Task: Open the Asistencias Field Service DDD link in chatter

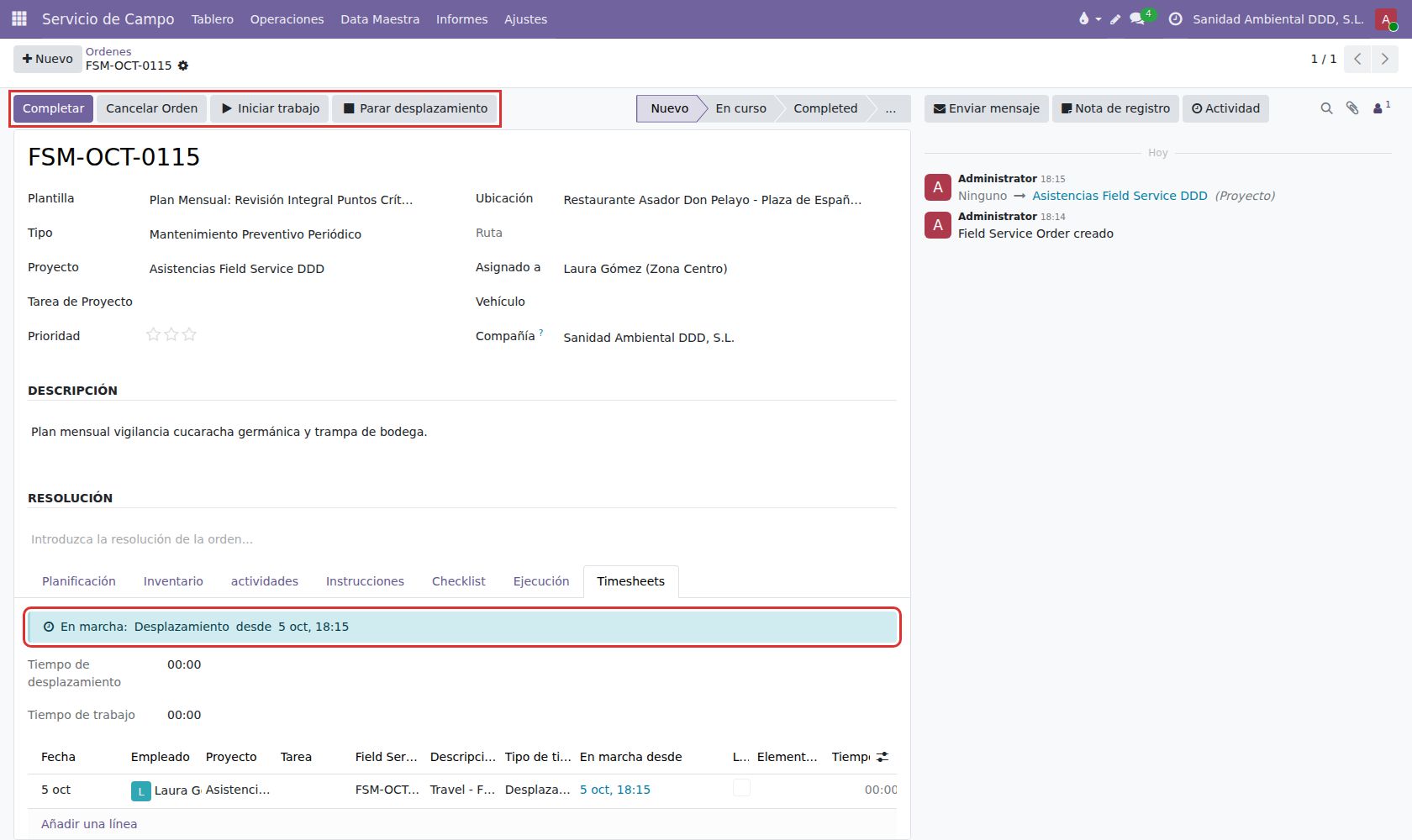Action: tap(1120, 196)
